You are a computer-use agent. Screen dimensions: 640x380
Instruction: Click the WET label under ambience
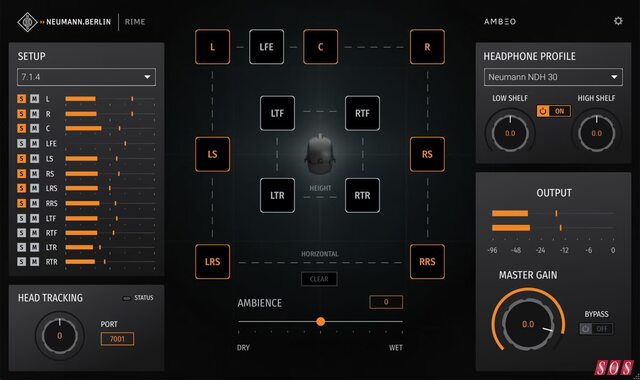[396, 348]
